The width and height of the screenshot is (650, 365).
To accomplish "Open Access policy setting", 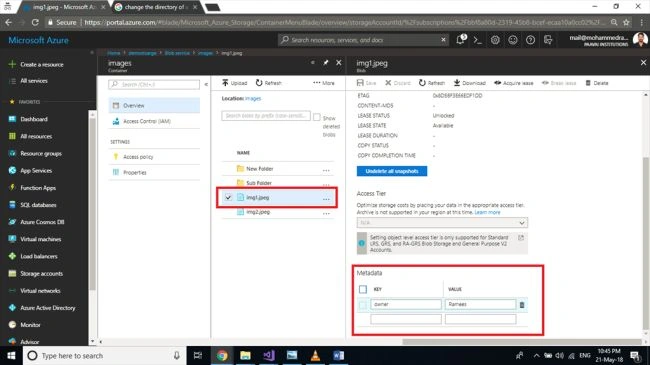I will pyautogui.click(x=154, y=157).
